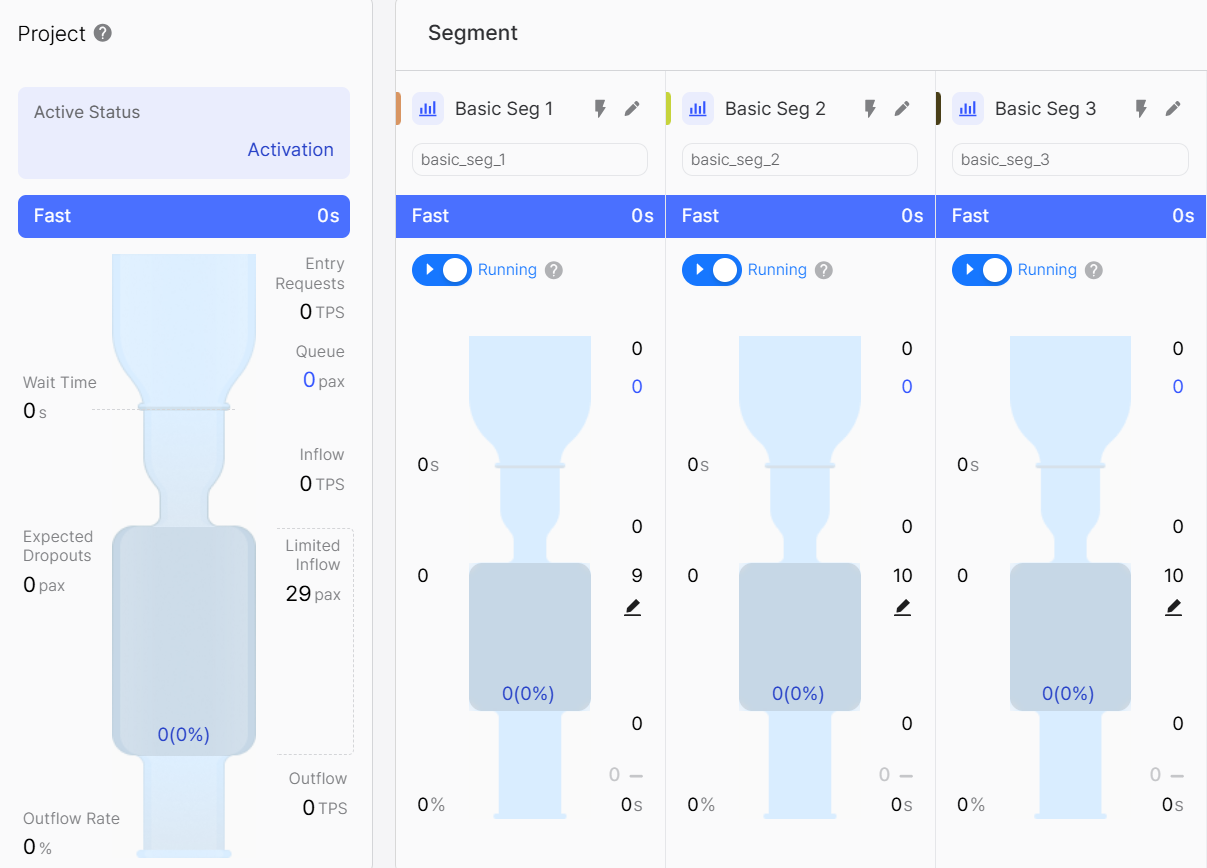
Task: Open Basic Seg 3 chart statistics icon
Action: [x=968, y=109]
